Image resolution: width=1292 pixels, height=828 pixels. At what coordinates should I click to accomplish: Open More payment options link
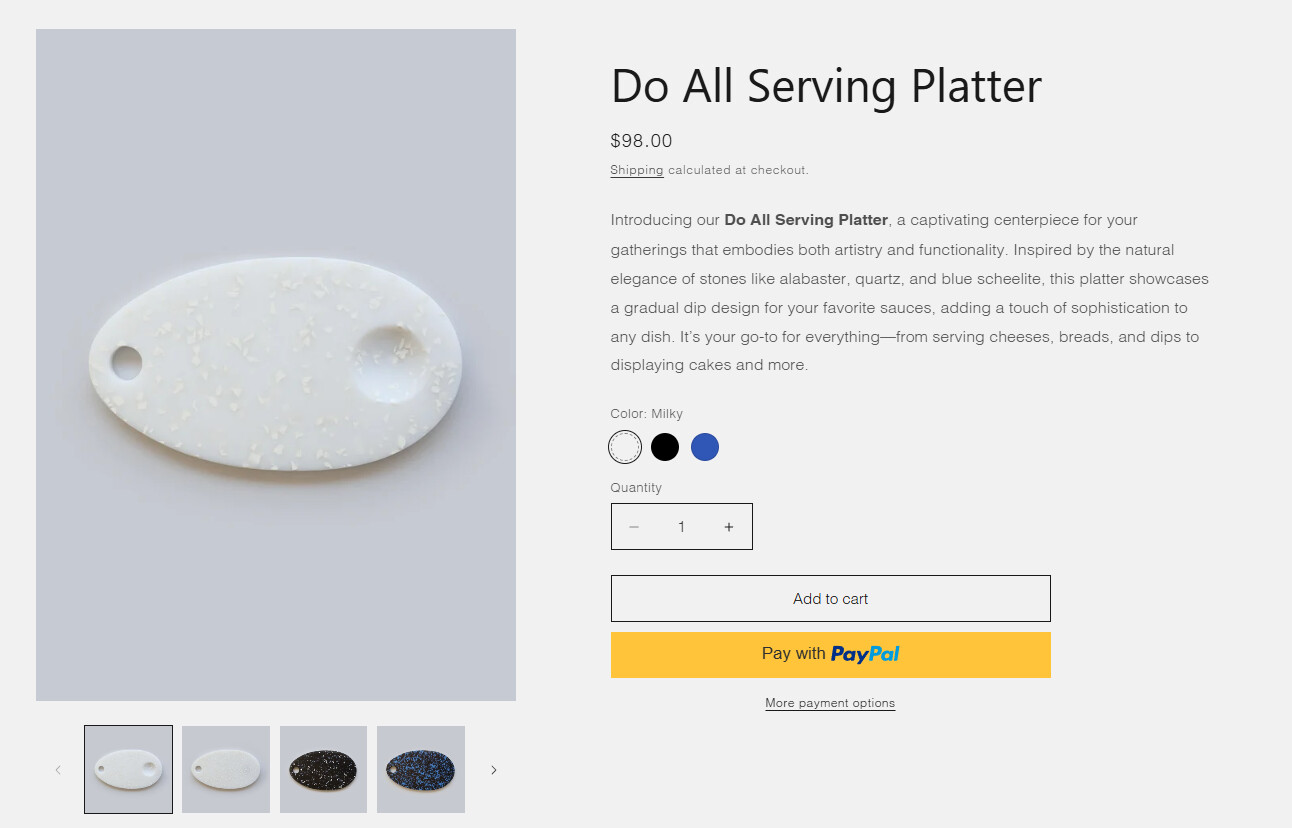[830, 703]
